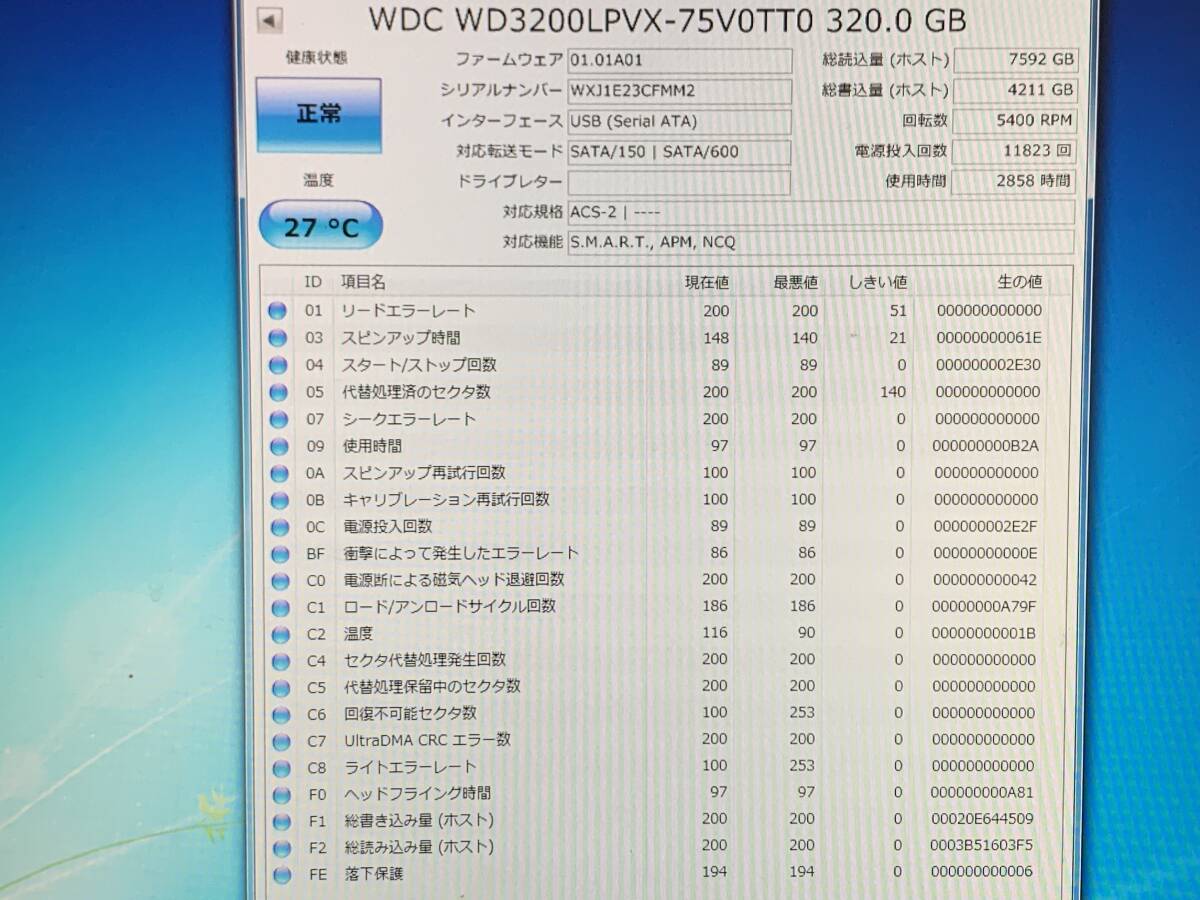Click status orb for ロード/アンロードサイクル回数 row
This screenshot has width=1200, height=900.
(x=278, y=607)
